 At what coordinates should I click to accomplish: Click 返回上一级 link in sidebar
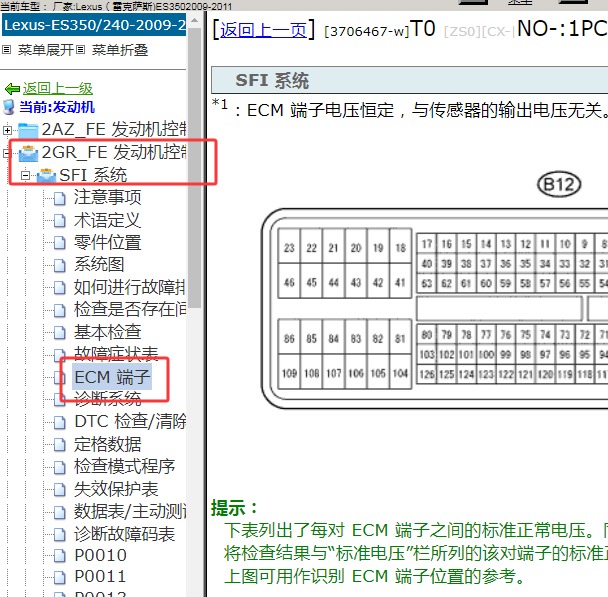pos(58,88)
